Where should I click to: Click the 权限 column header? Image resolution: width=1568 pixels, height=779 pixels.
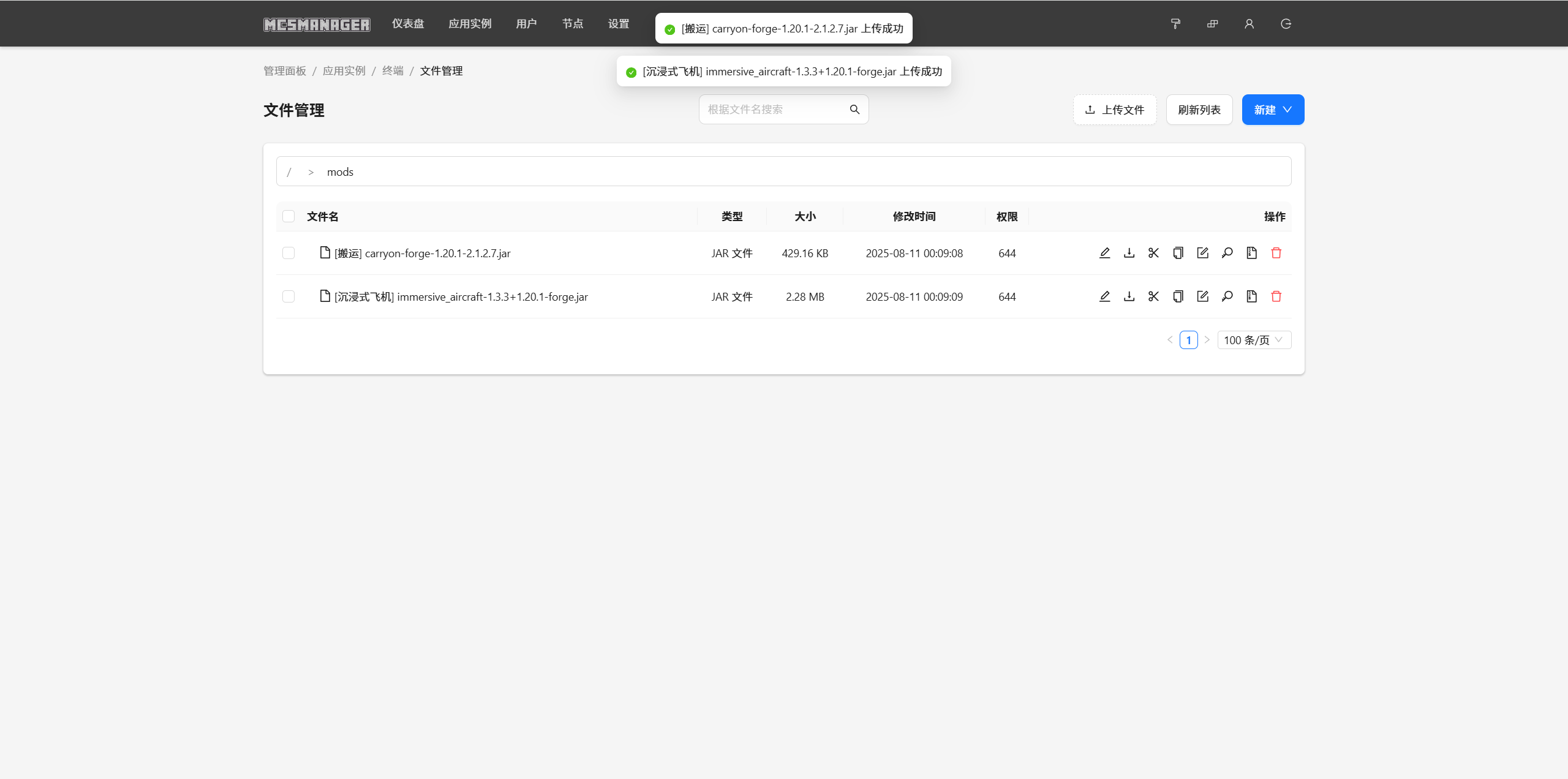1007,217
